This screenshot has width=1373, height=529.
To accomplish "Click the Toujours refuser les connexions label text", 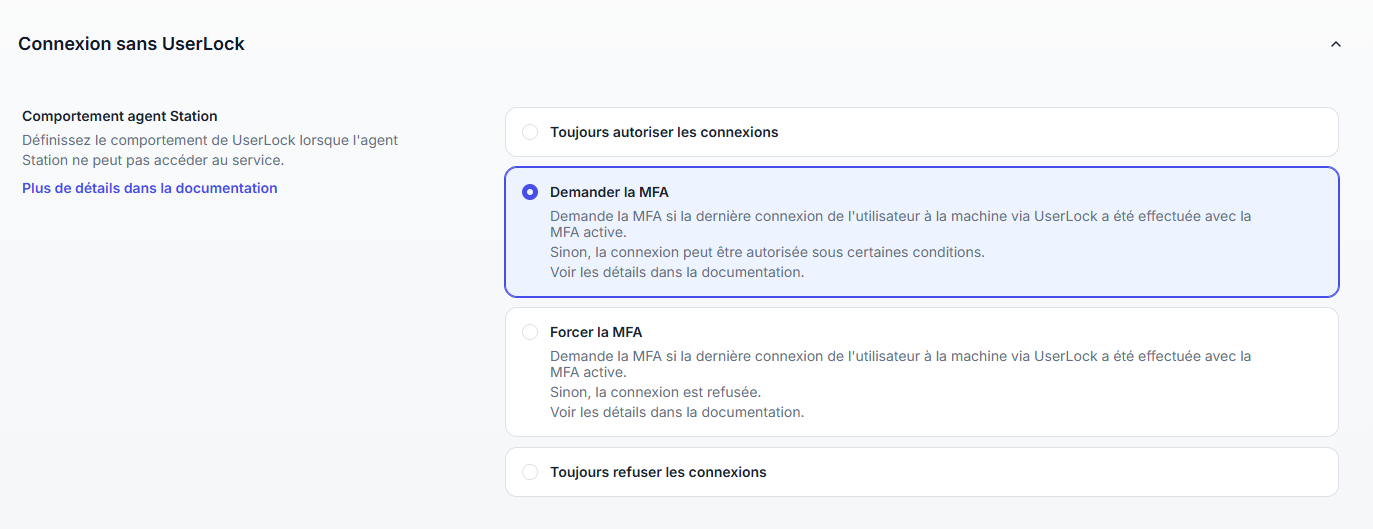I will 658,472.
